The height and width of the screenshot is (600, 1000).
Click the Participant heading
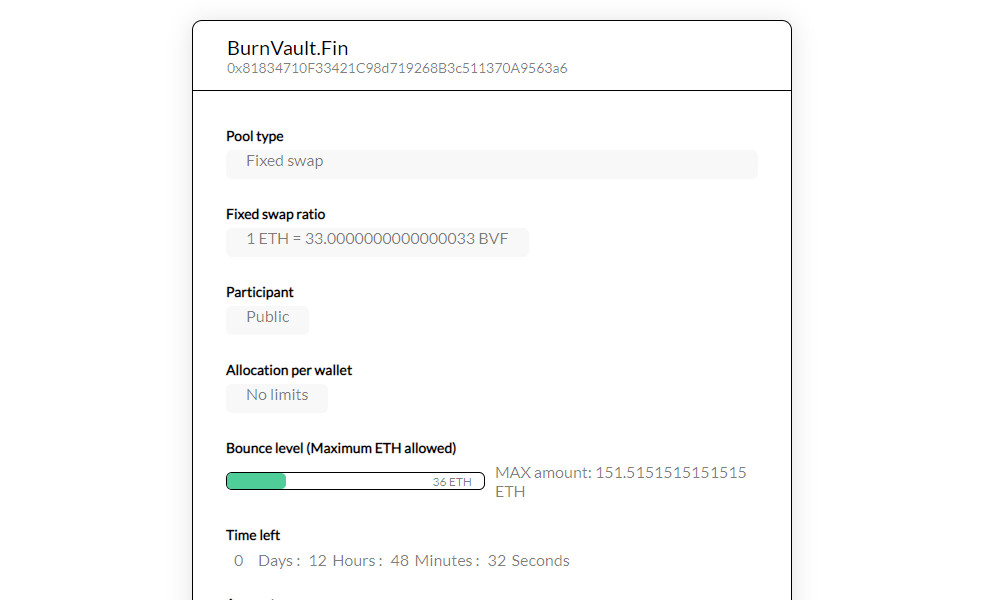pyautogui.click(x=260, y=292)
